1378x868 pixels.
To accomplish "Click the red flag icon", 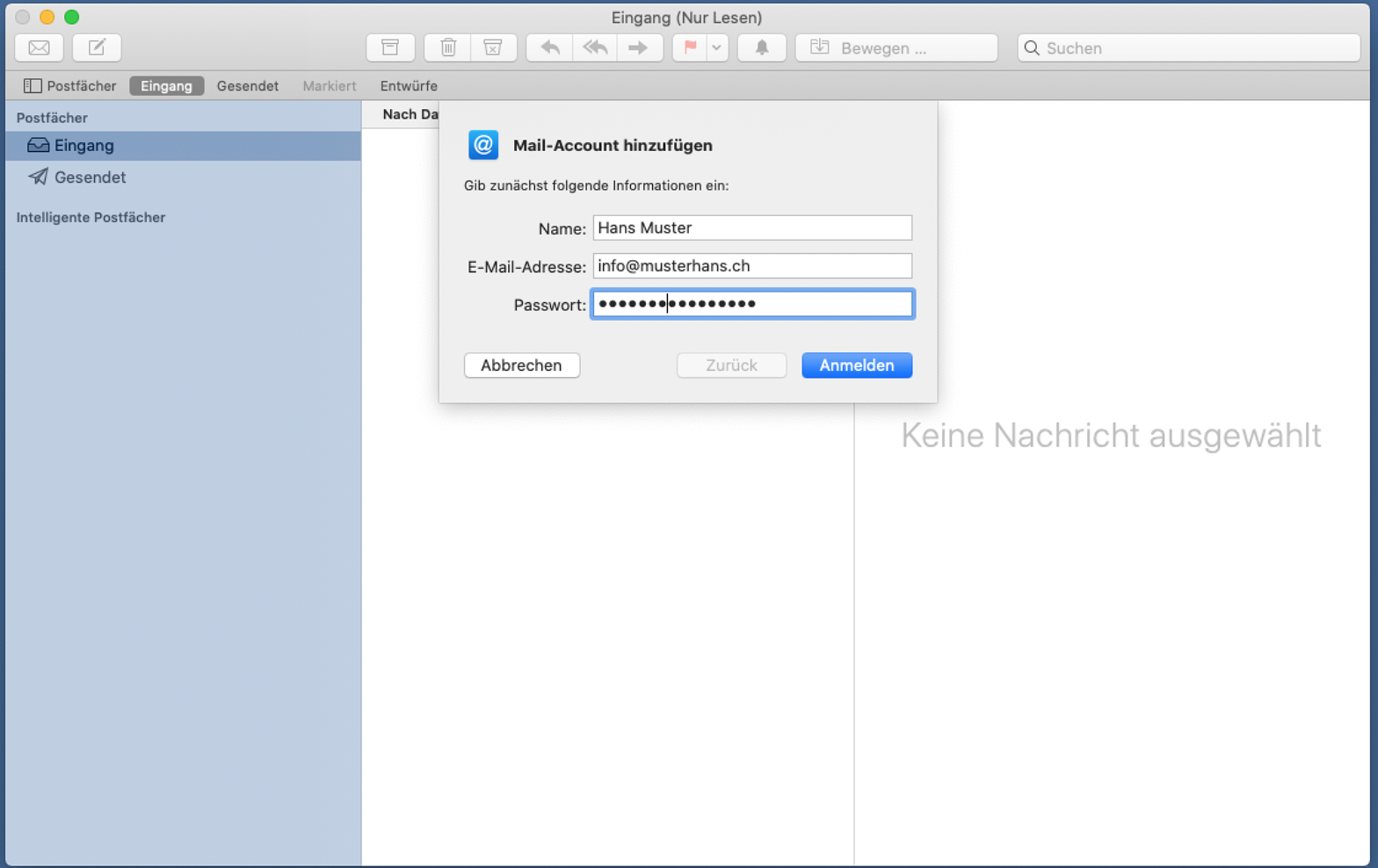I will (x=691, y=47).
